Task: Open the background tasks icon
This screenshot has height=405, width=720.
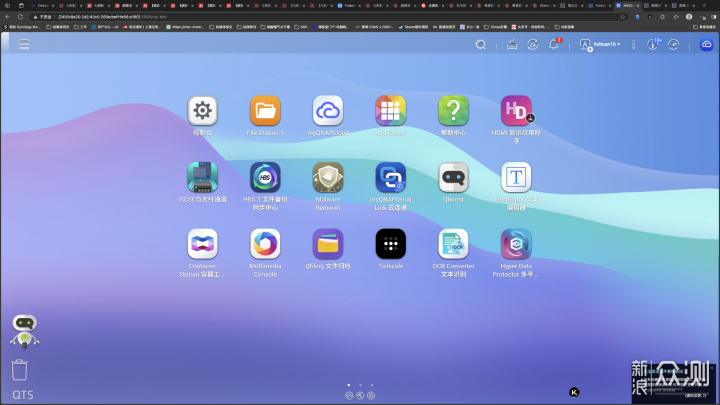Action: (512, 44)
